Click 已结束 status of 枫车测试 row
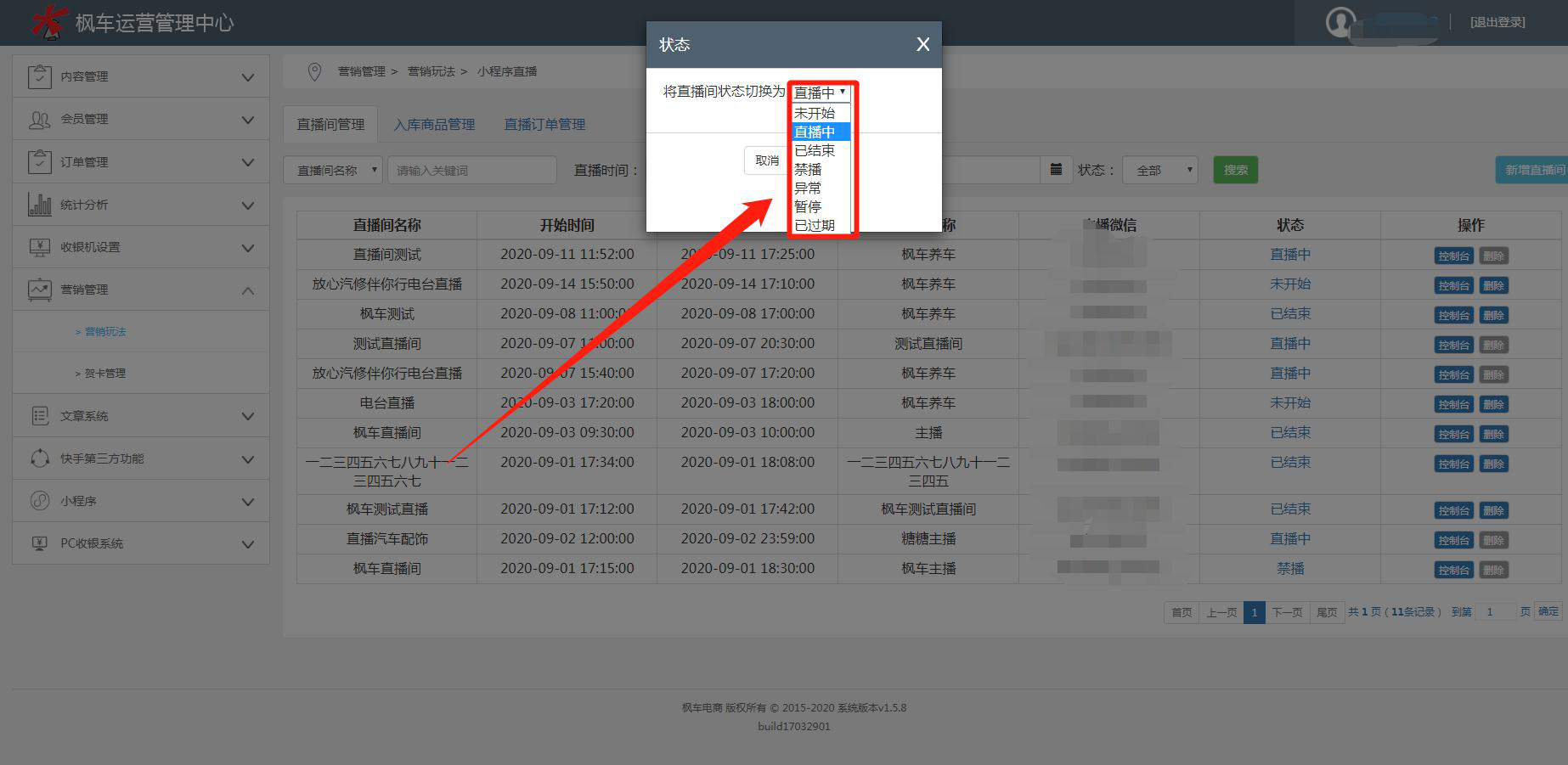 pyautogui.click(x=1290, y=313)
